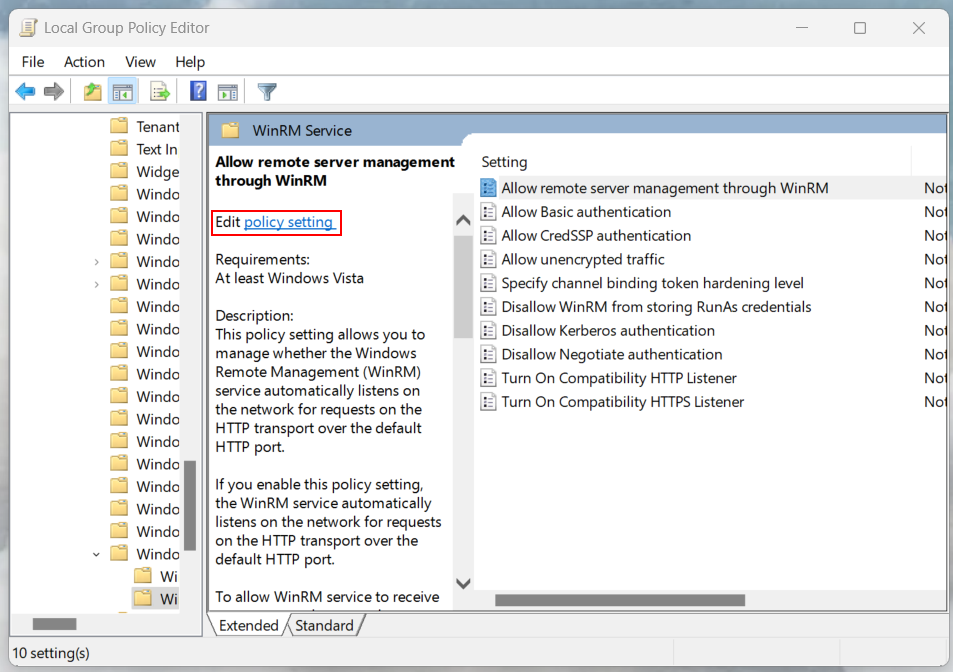Switch to the Standard tab
This screenshot has width=953, height=672.
tap(324, 626)
